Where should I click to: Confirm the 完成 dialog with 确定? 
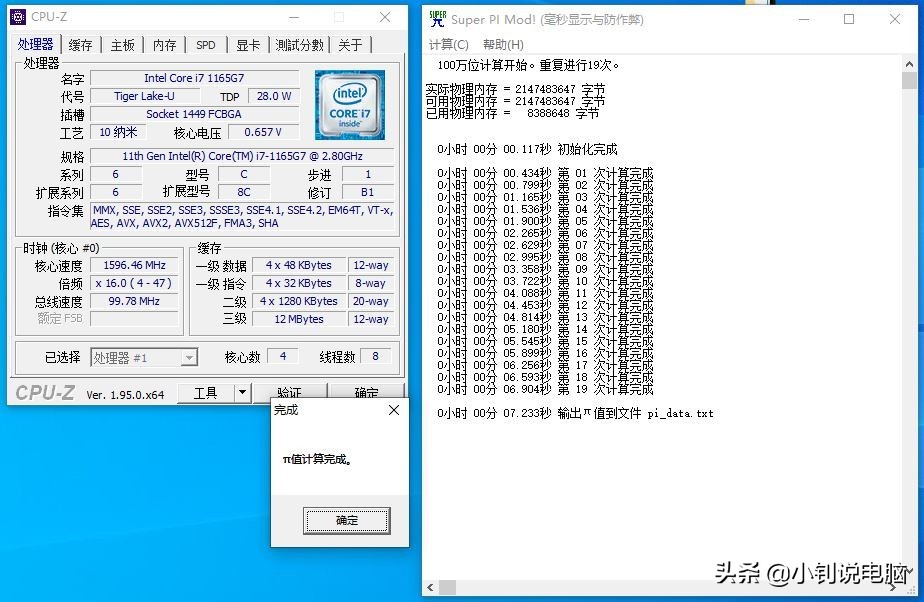[346, 520]
